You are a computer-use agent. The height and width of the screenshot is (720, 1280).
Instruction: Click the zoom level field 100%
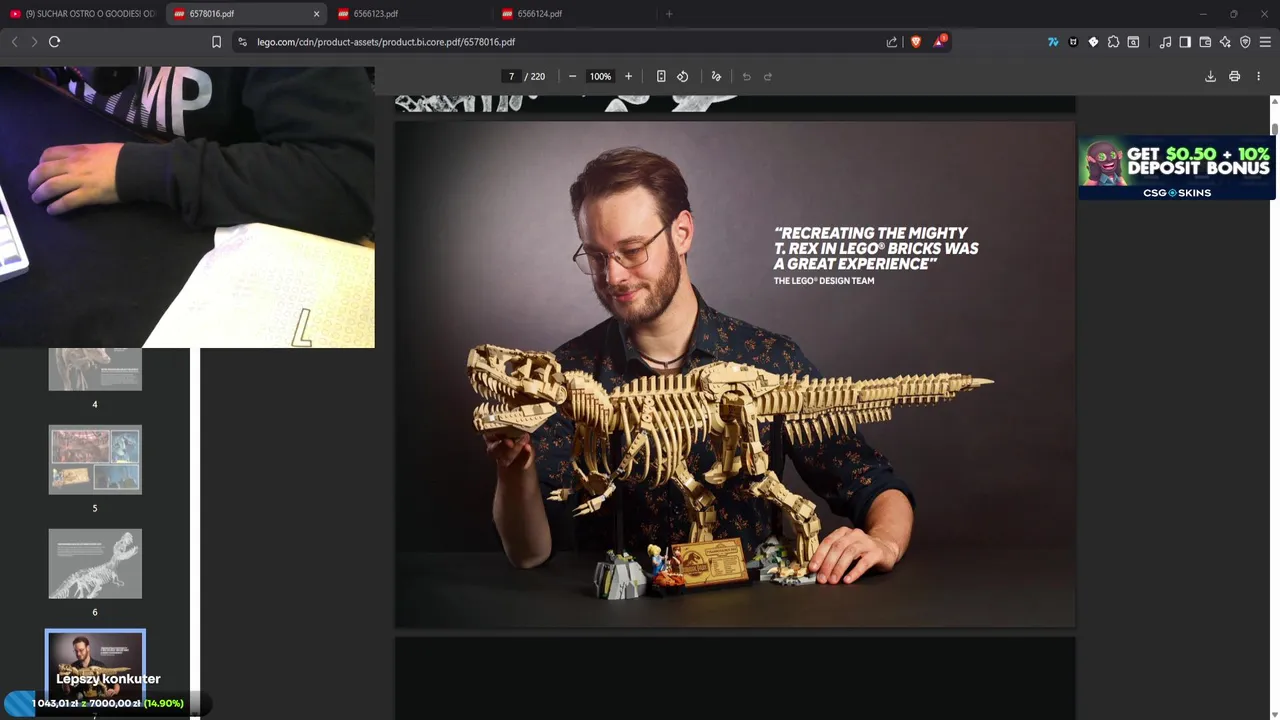point(600,77)
